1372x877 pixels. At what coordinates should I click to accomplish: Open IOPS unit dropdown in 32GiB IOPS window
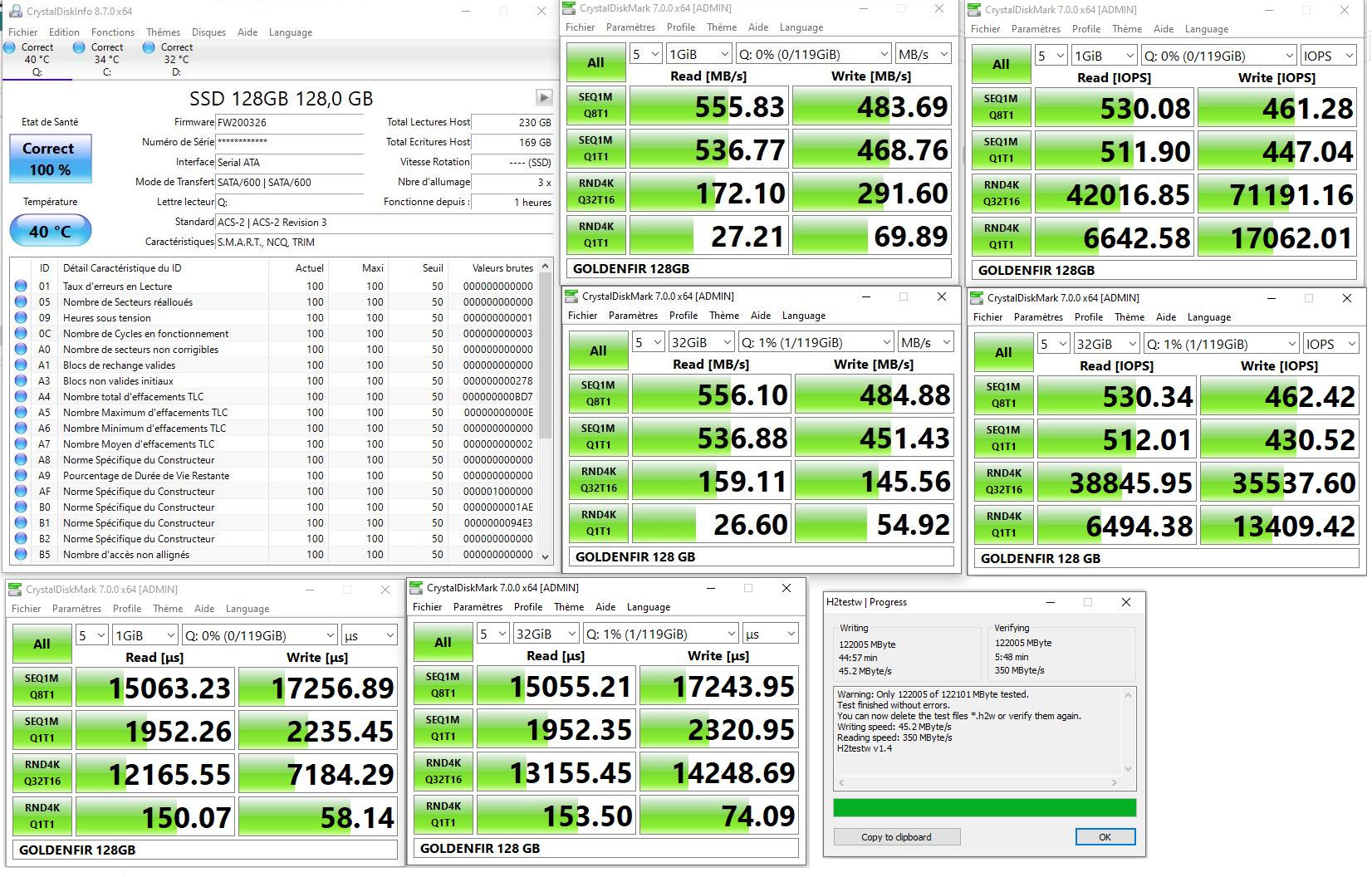click(1330, 344)
